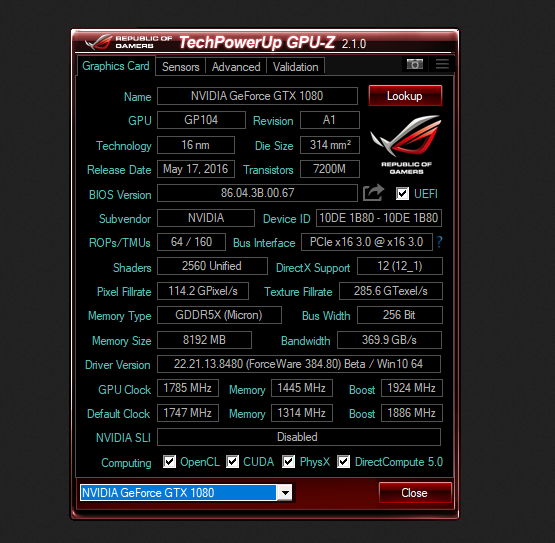Click the Bus Width field 256 Bit

click(400, 315)
